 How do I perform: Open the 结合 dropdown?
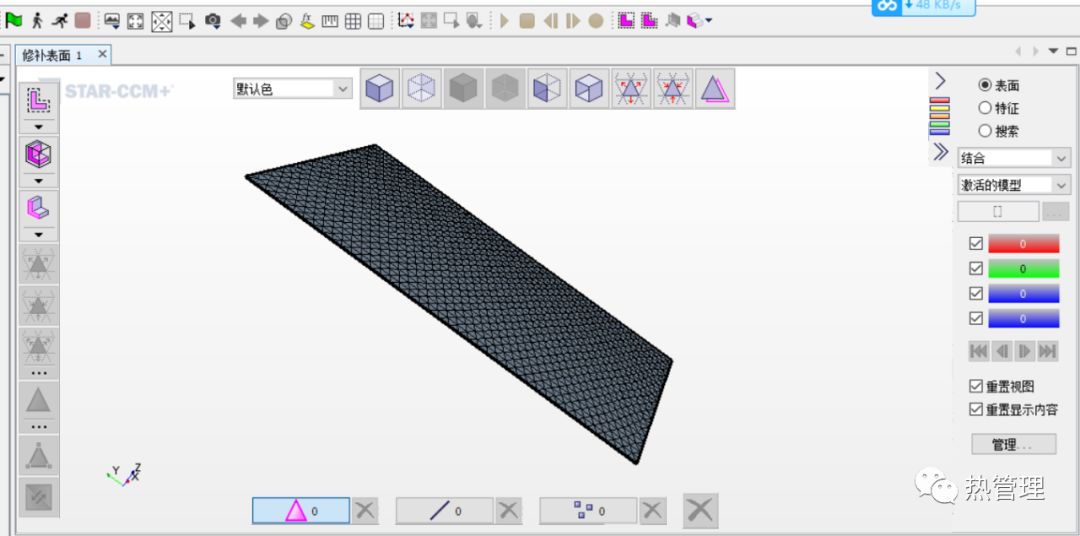tap(1014, 158)
